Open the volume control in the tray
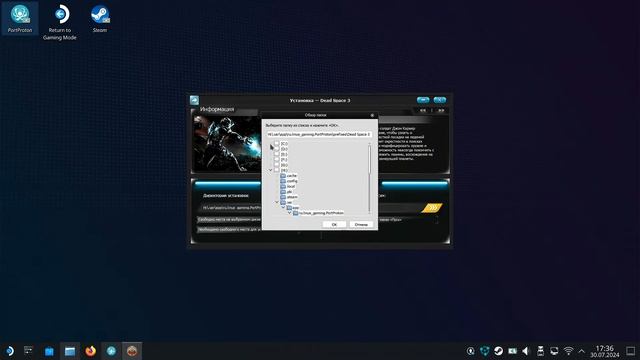 526,351
